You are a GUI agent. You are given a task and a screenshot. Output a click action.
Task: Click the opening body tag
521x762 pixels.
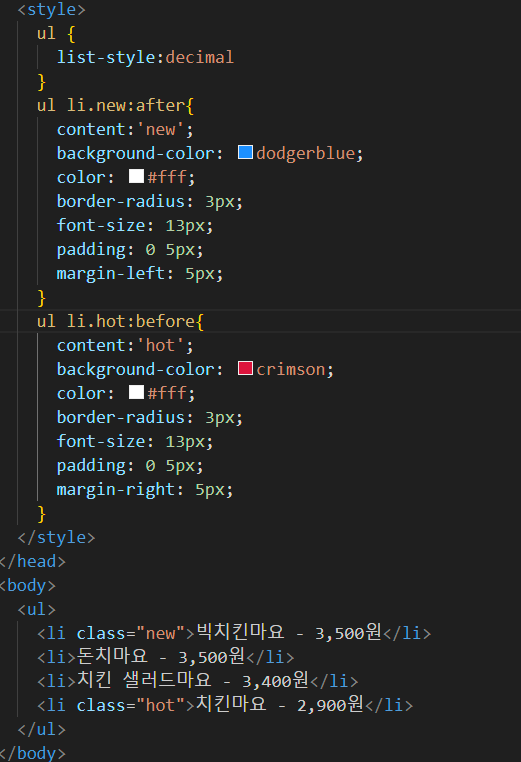pos(27,585)
